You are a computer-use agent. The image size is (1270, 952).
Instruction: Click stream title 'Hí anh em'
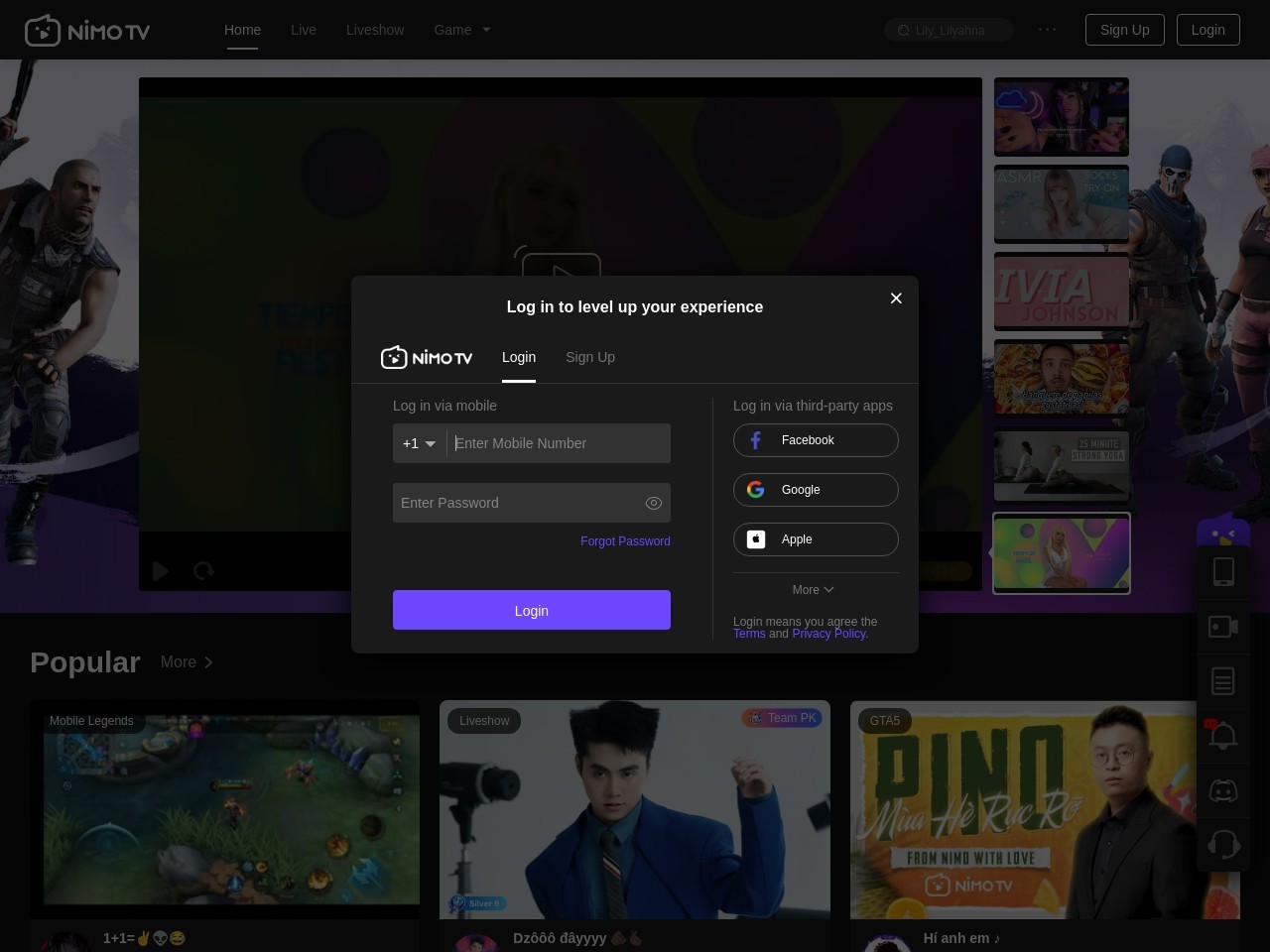pyautogui.click(x=961, y=938)
